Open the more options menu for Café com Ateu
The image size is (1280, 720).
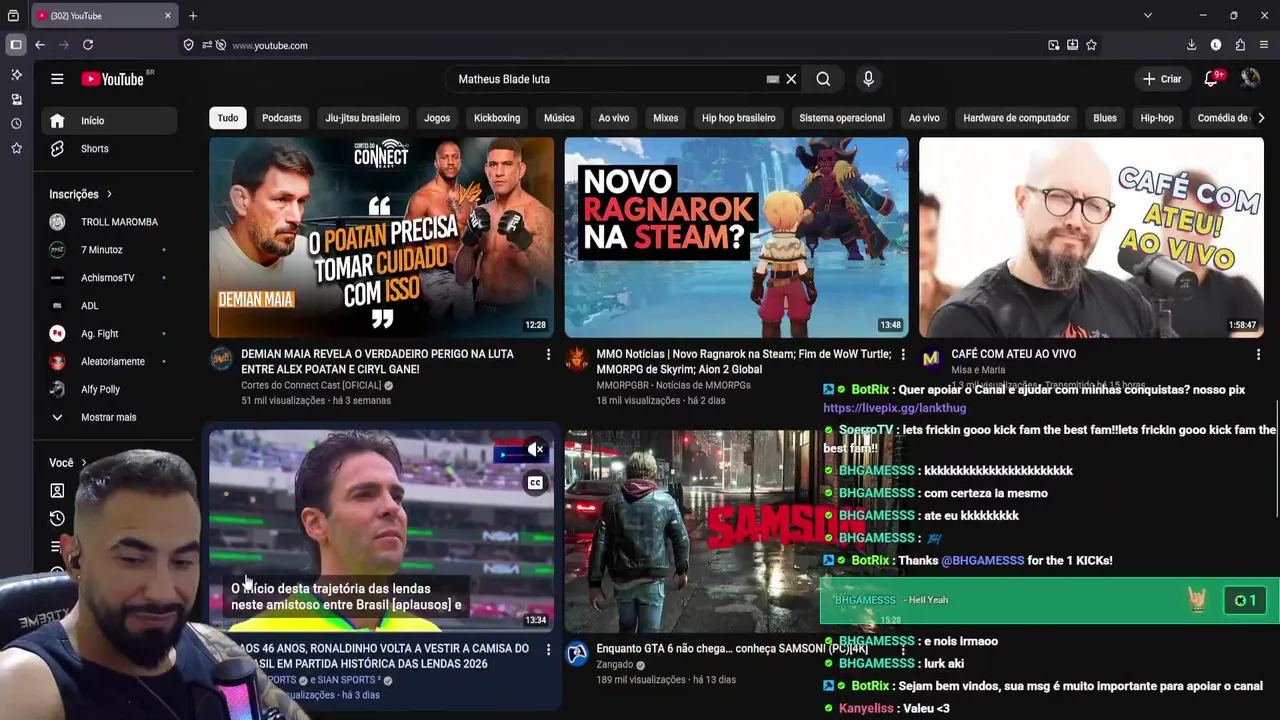tap(1258, 355)
